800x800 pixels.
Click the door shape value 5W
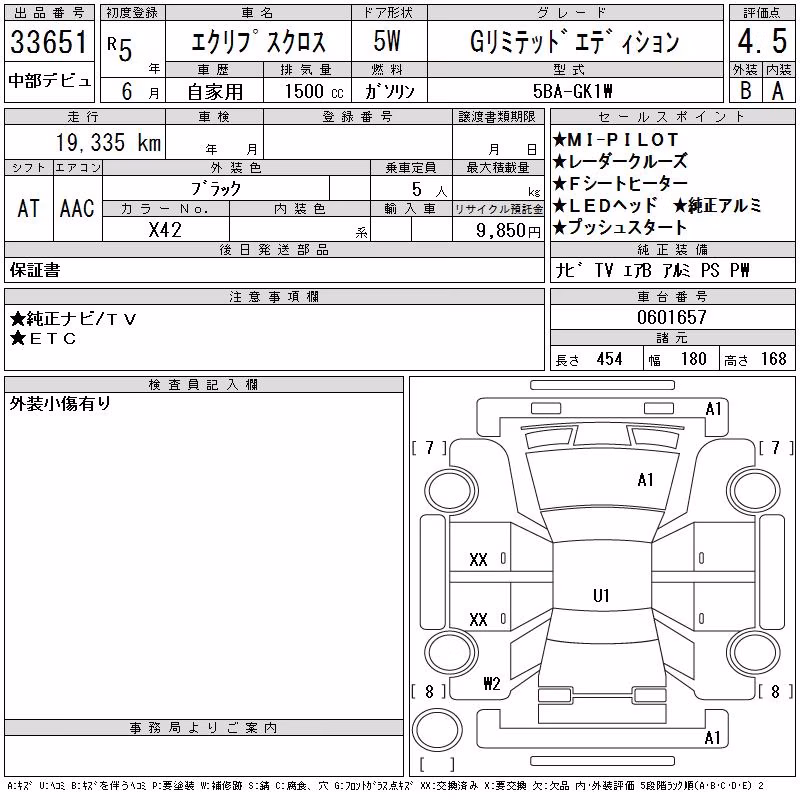[x=387, y=41]
